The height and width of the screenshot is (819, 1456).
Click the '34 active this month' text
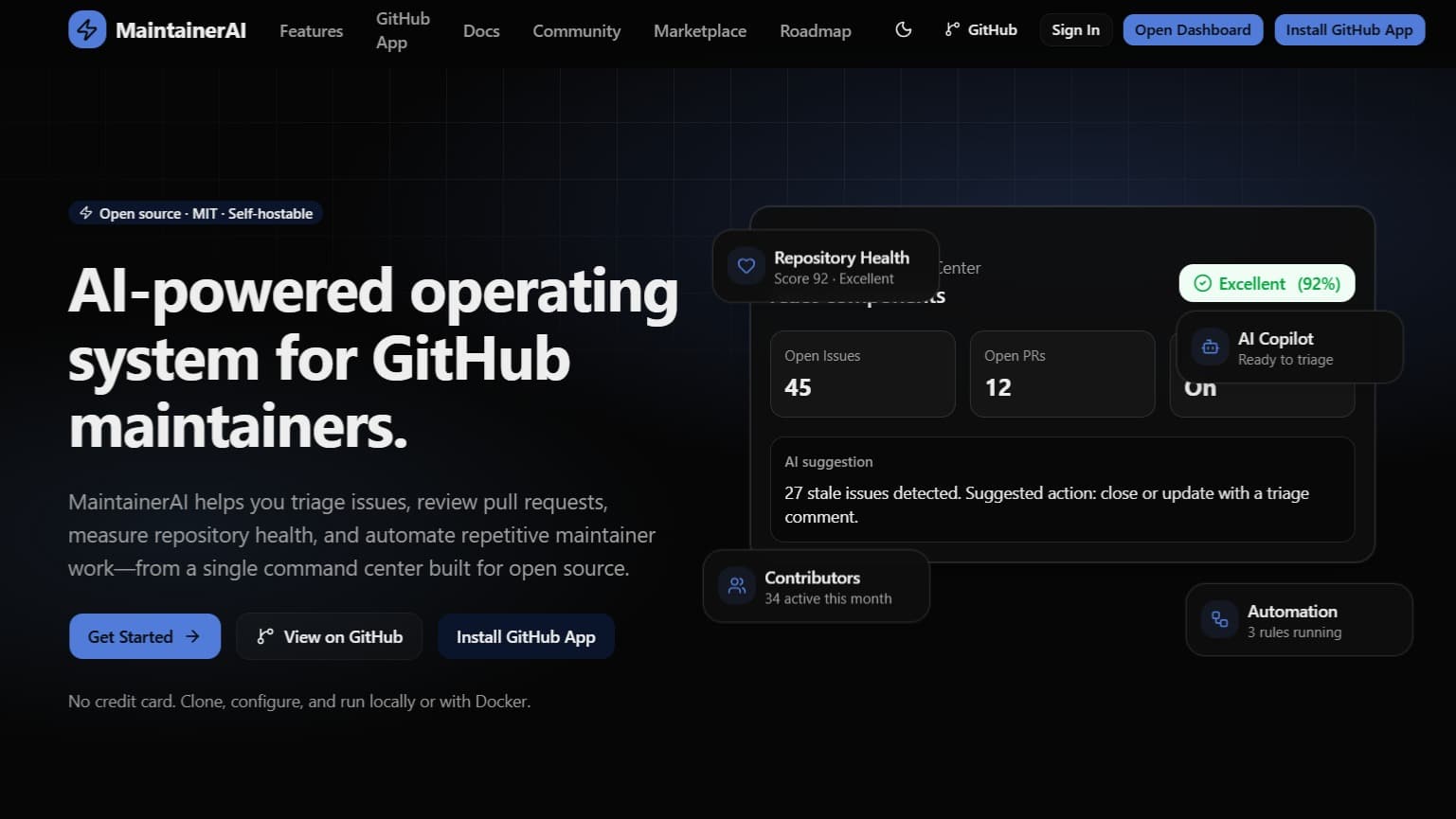pyautogui.click(x=828, y=598)
